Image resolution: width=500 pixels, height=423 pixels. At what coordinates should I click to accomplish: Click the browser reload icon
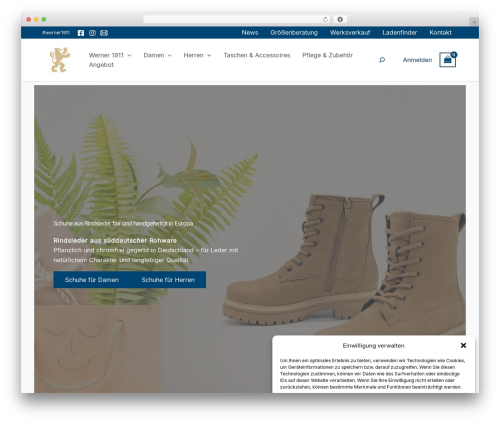click(325, 19)
